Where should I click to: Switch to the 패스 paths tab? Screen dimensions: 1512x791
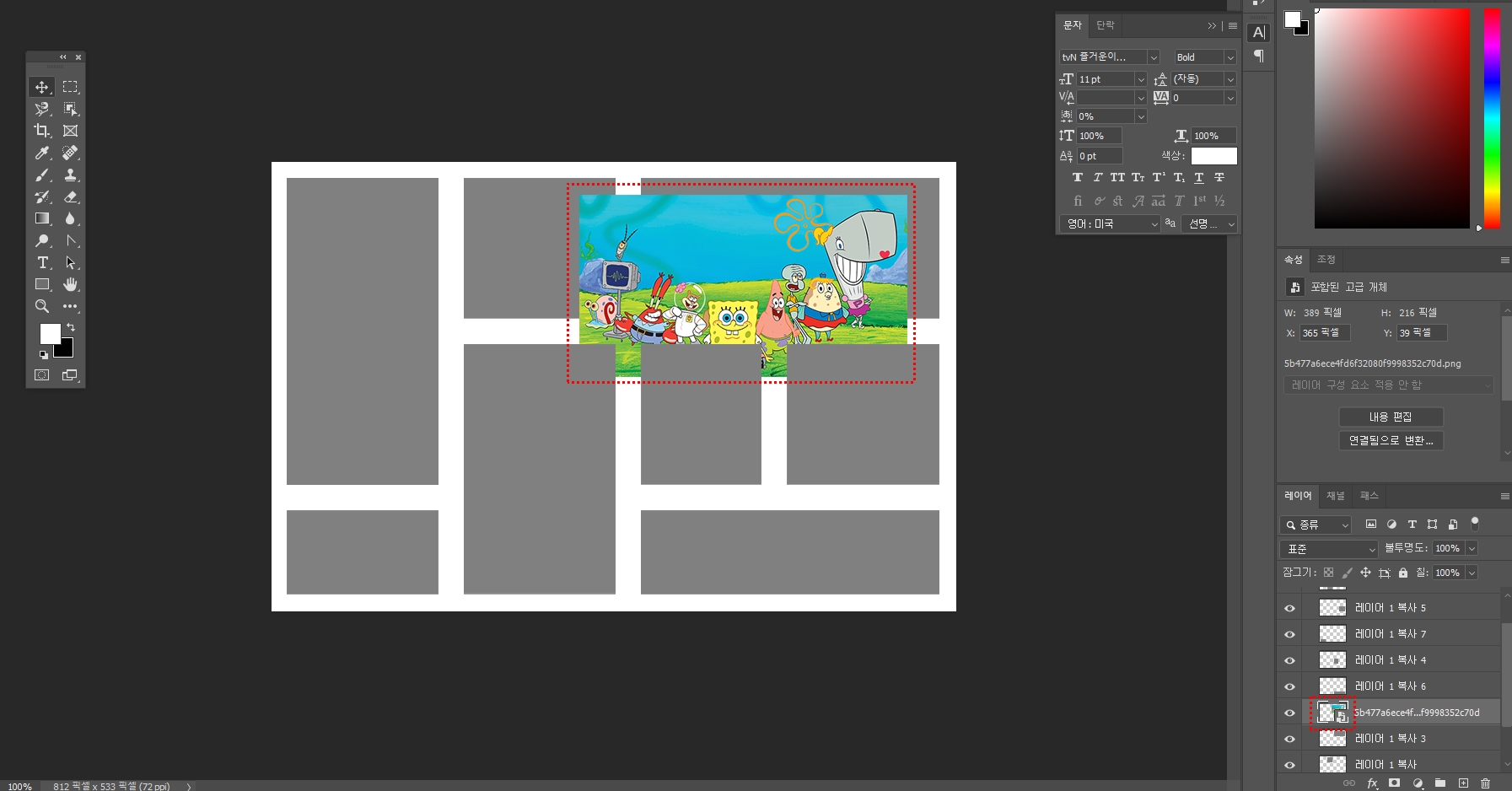tap(1369, 496)
